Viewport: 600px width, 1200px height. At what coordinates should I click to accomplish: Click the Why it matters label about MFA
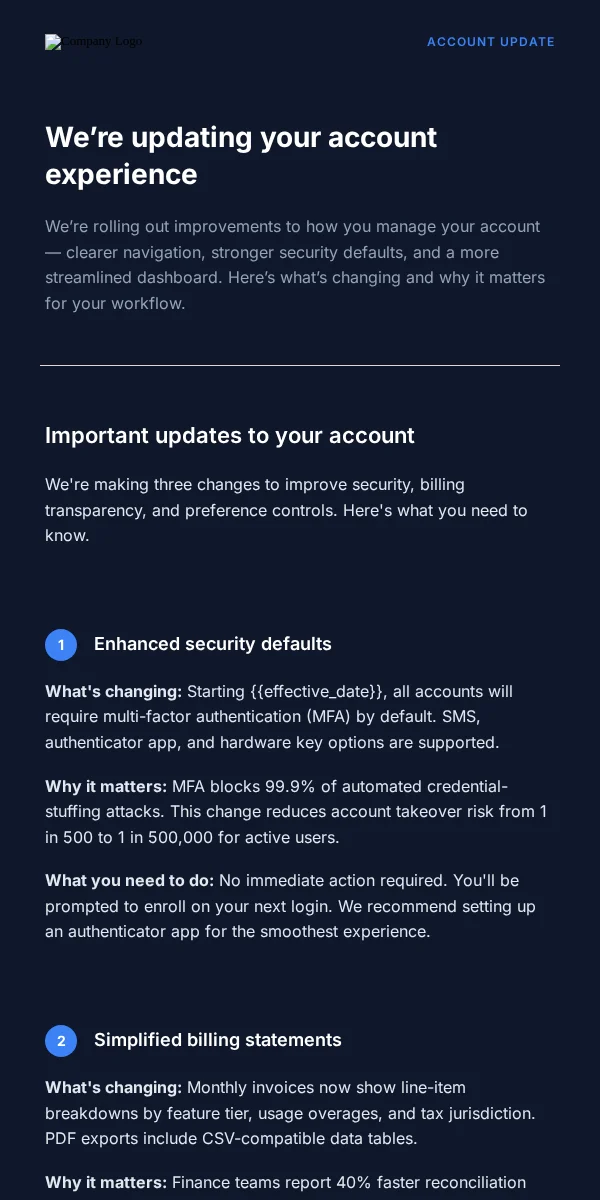pos(106,786)
